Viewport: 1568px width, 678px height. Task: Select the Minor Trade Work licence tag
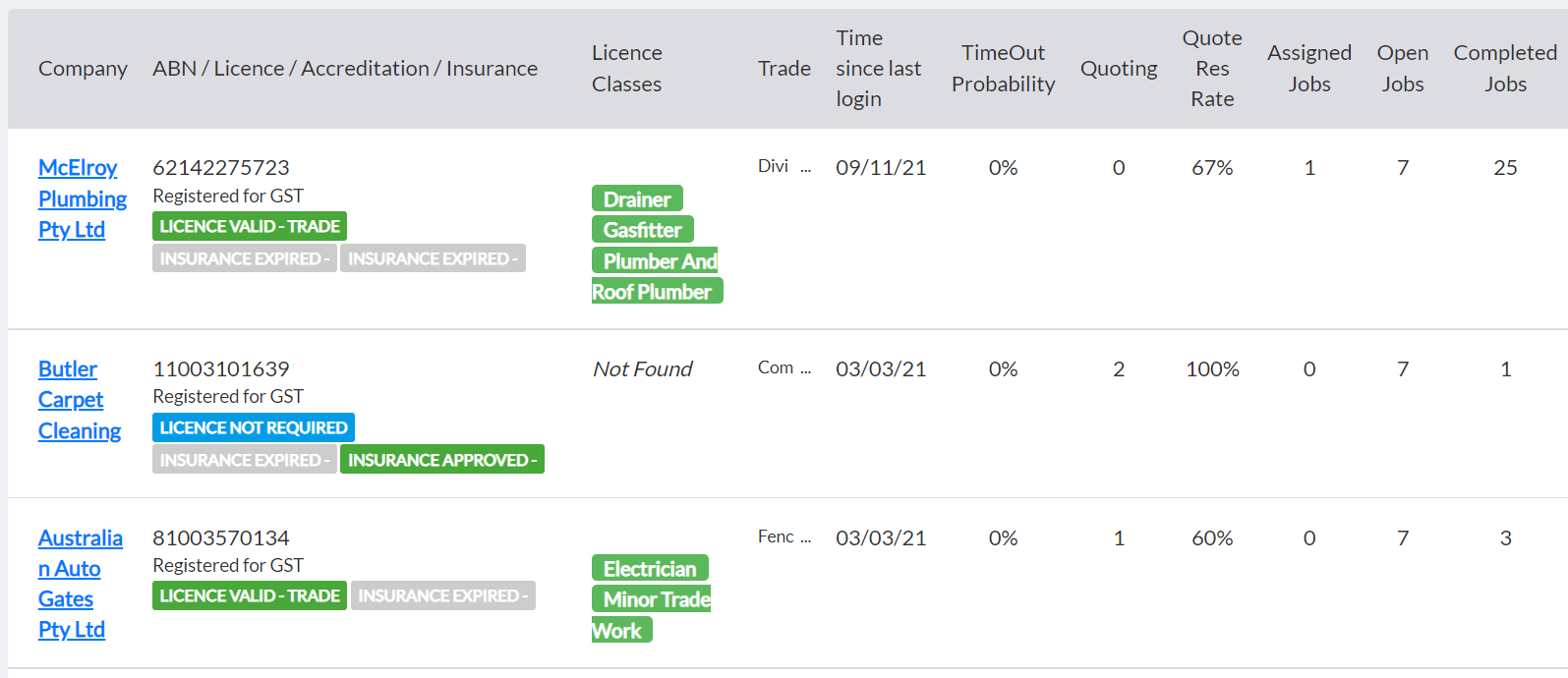pos(651,614)
